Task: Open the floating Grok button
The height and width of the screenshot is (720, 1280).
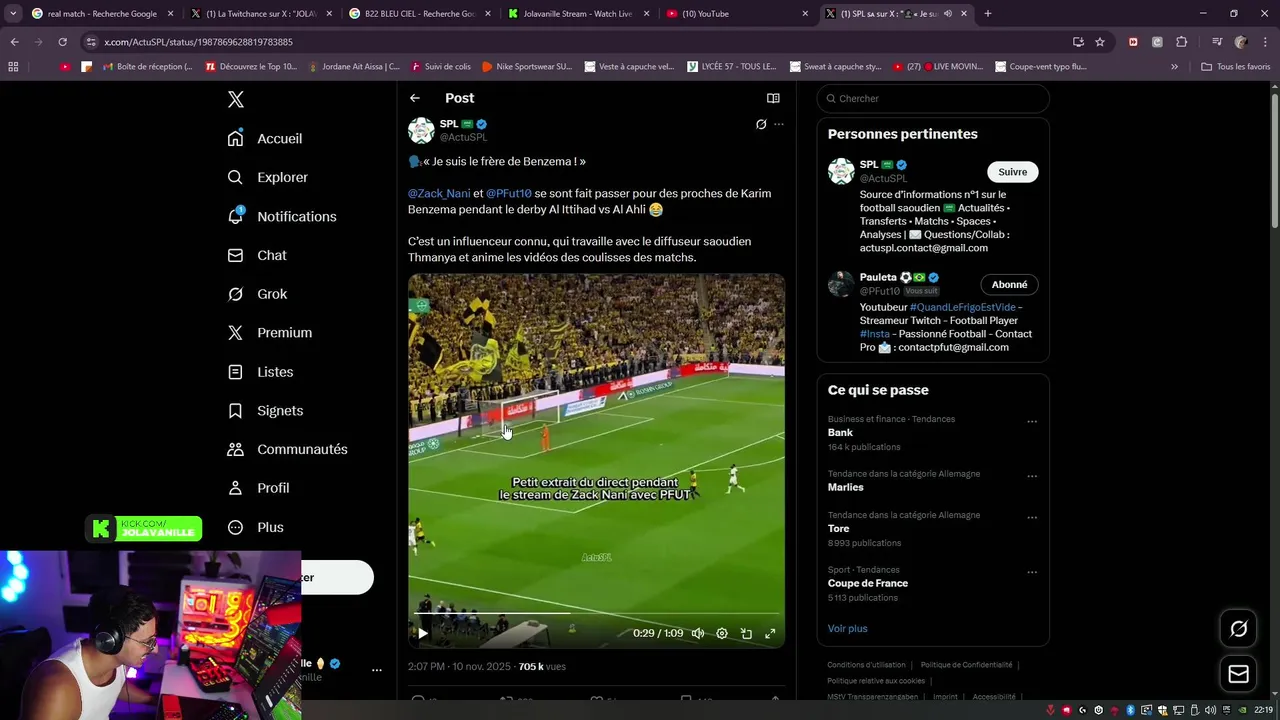Action: 1239,628
